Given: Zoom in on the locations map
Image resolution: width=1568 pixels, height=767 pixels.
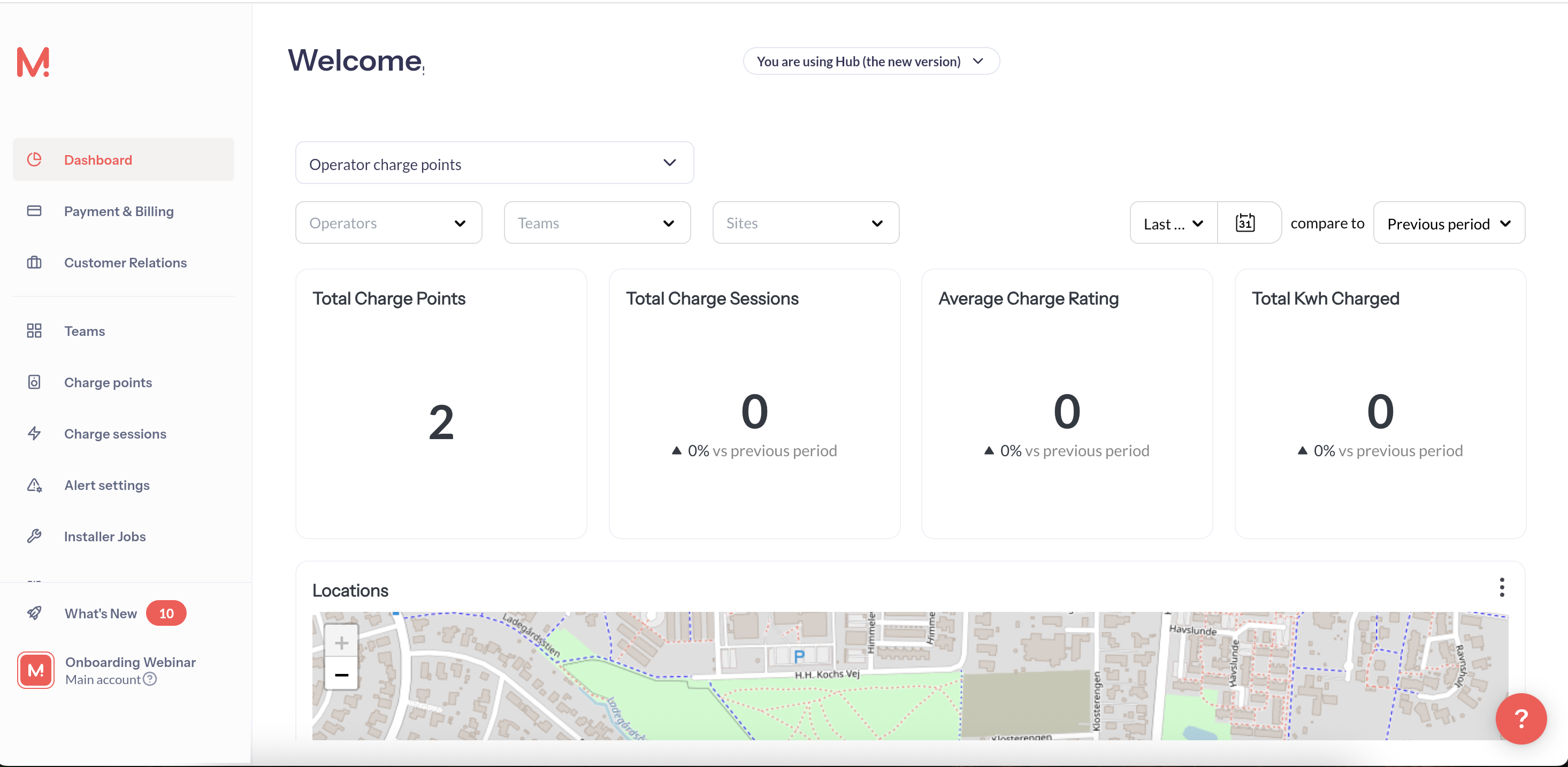Looking at the screenshot, I should [x=341, y=642].
